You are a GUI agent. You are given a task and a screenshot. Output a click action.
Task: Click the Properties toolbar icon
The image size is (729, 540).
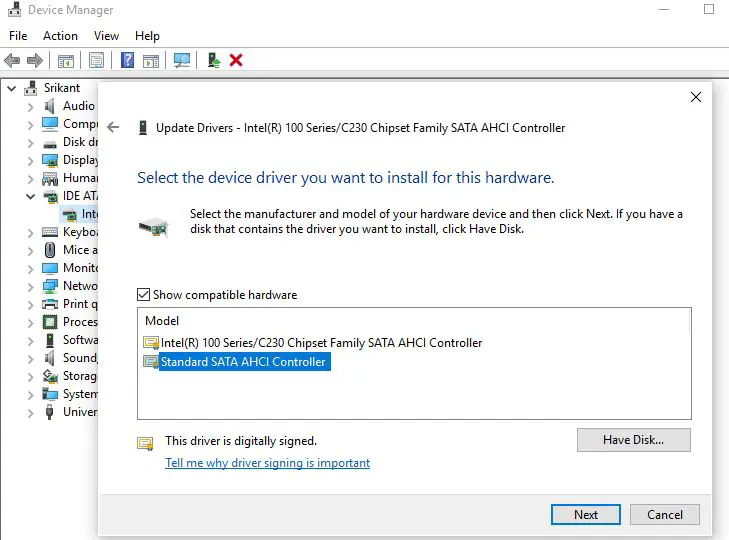[96, 60]
